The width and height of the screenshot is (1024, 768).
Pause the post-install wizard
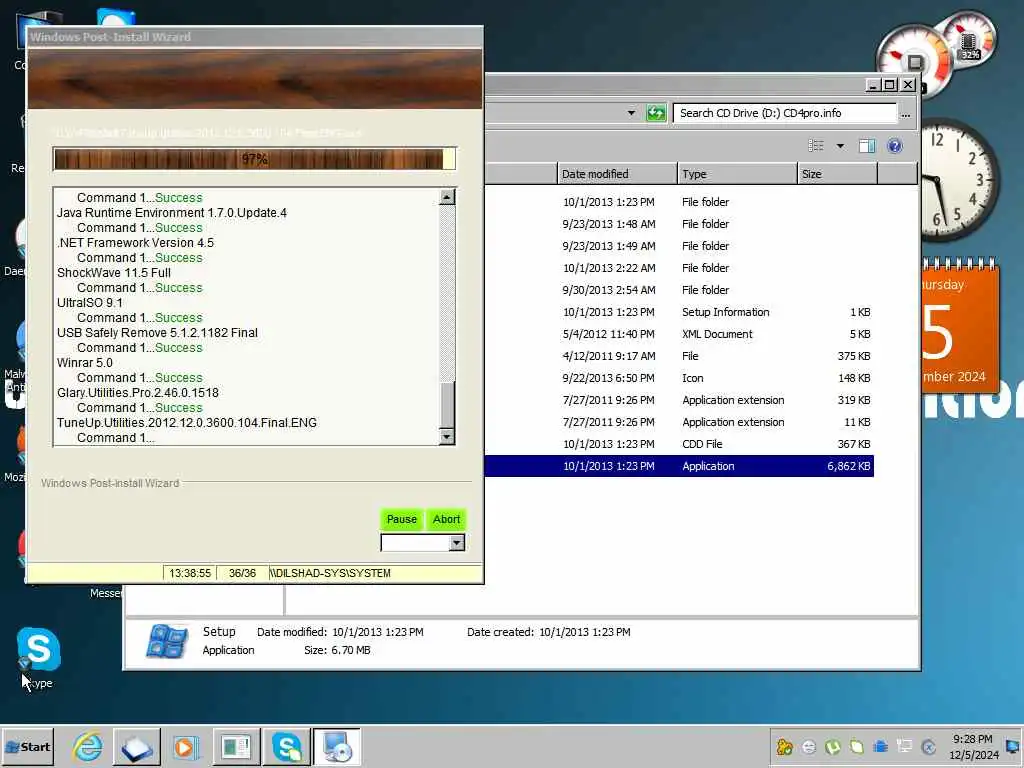coord(402,519)
